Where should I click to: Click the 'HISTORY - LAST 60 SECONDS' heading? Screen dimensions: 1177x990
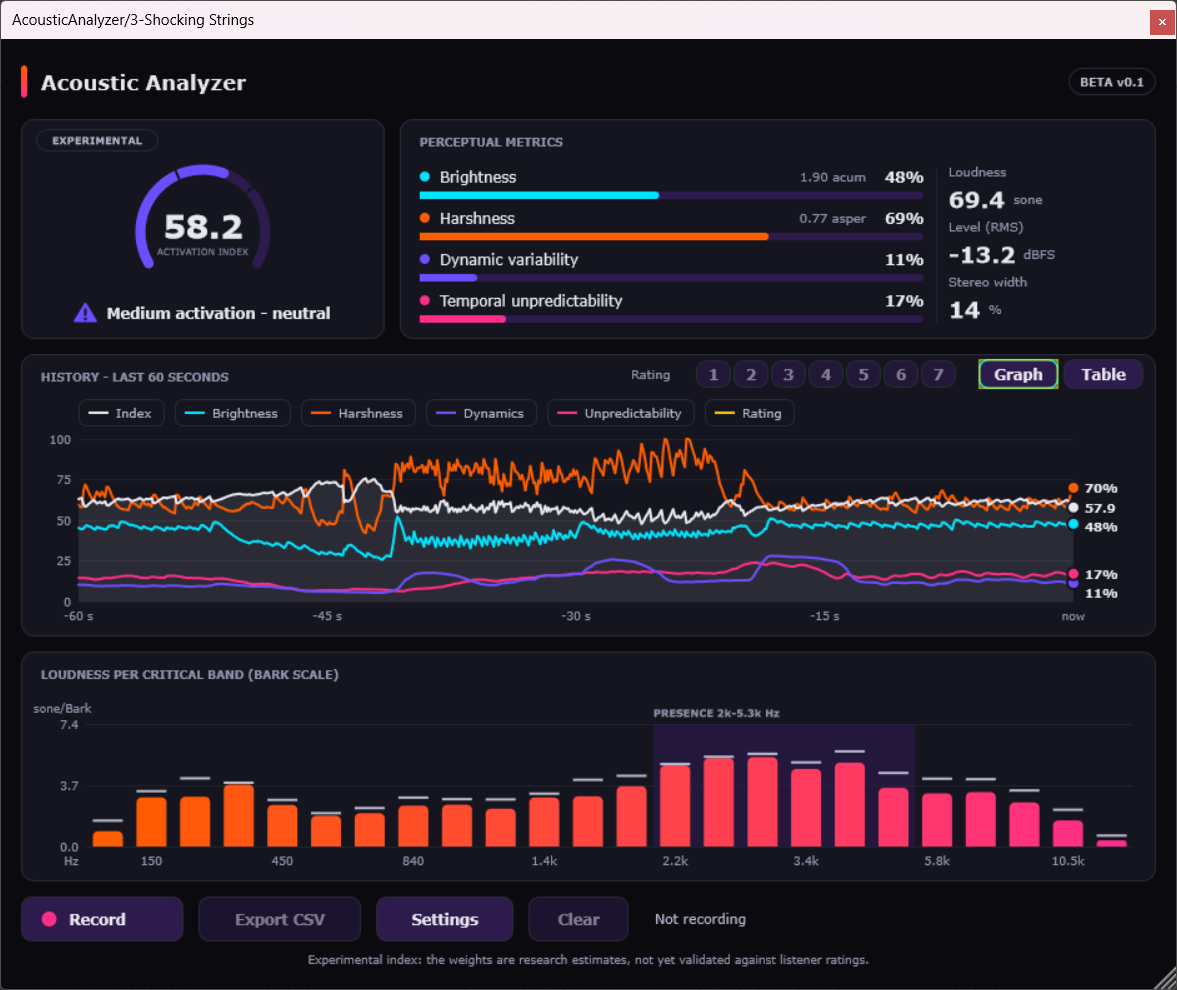click(134, 377)
